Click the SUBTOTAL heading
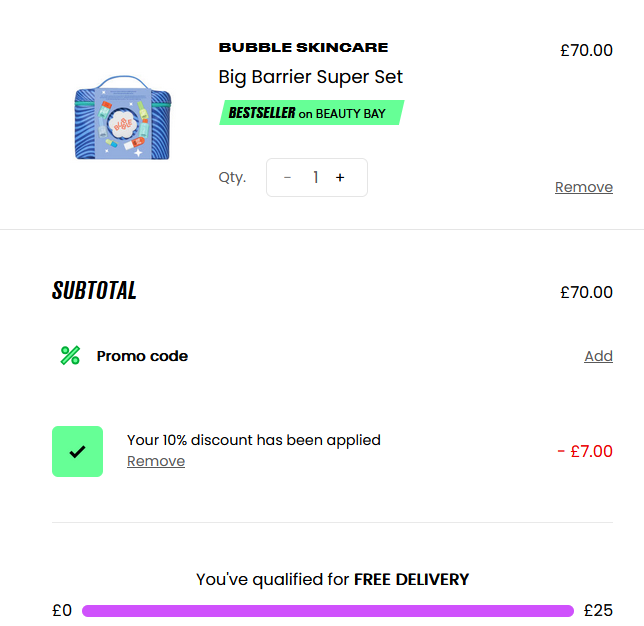 point(94,291)
